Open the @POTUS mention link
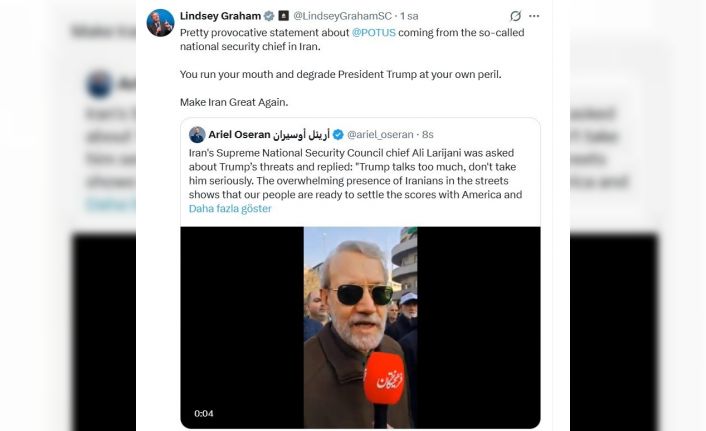The width and height of the screenshot is (706, 431). (375, 33)
